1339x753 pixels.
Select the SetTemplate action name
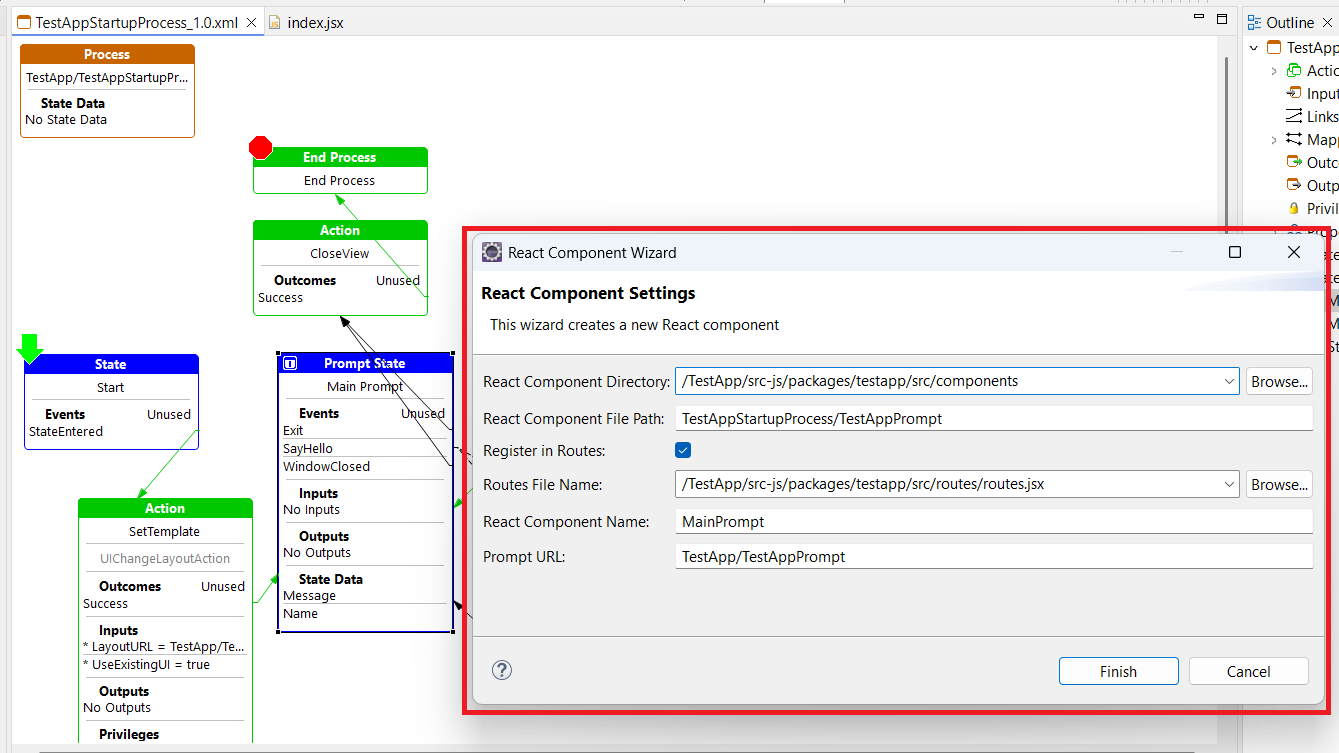[164, 531]
